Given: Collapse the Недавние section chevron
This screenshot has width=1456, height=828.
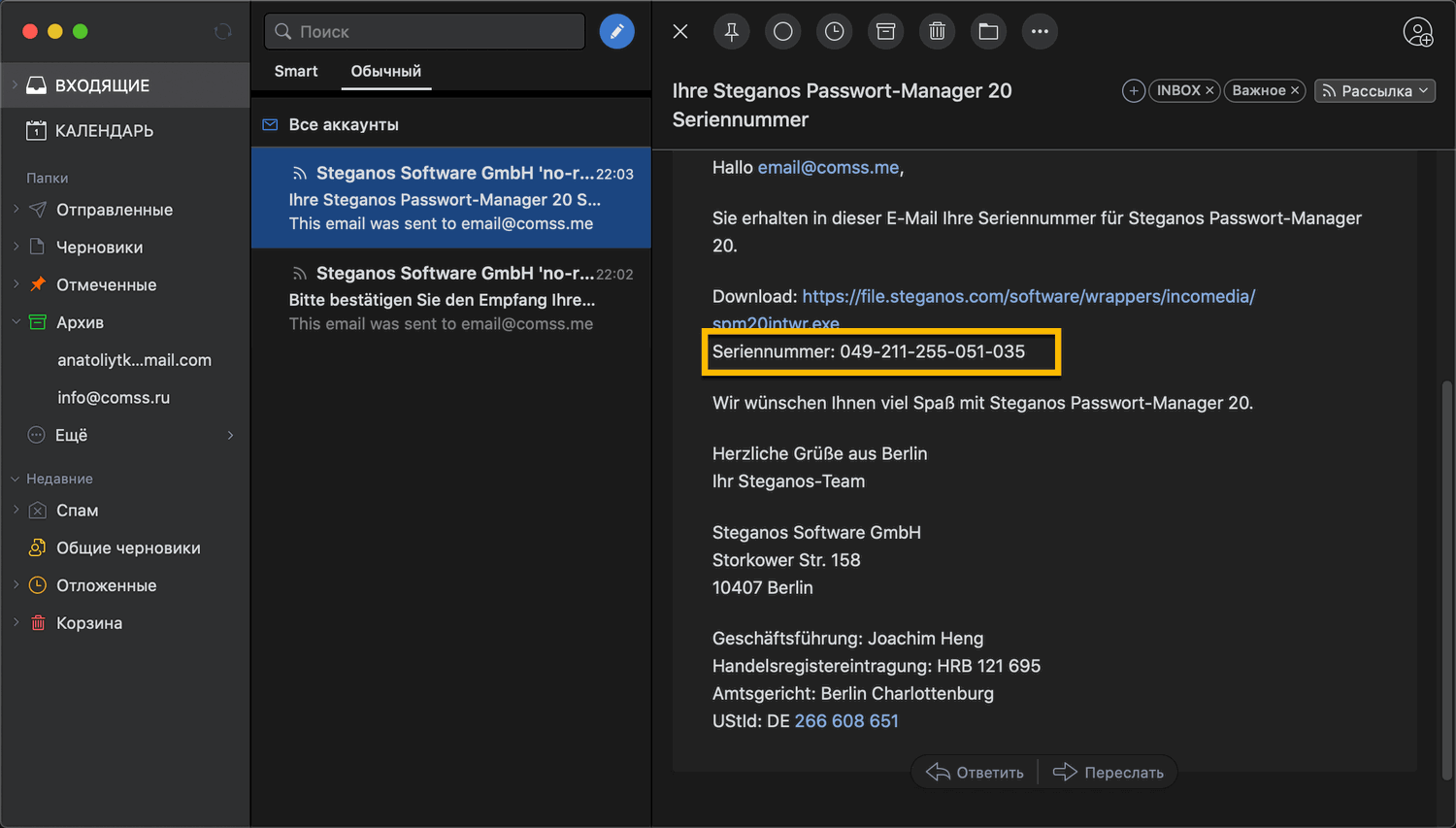Looking at the screenshot, I should tap(16, 479).
